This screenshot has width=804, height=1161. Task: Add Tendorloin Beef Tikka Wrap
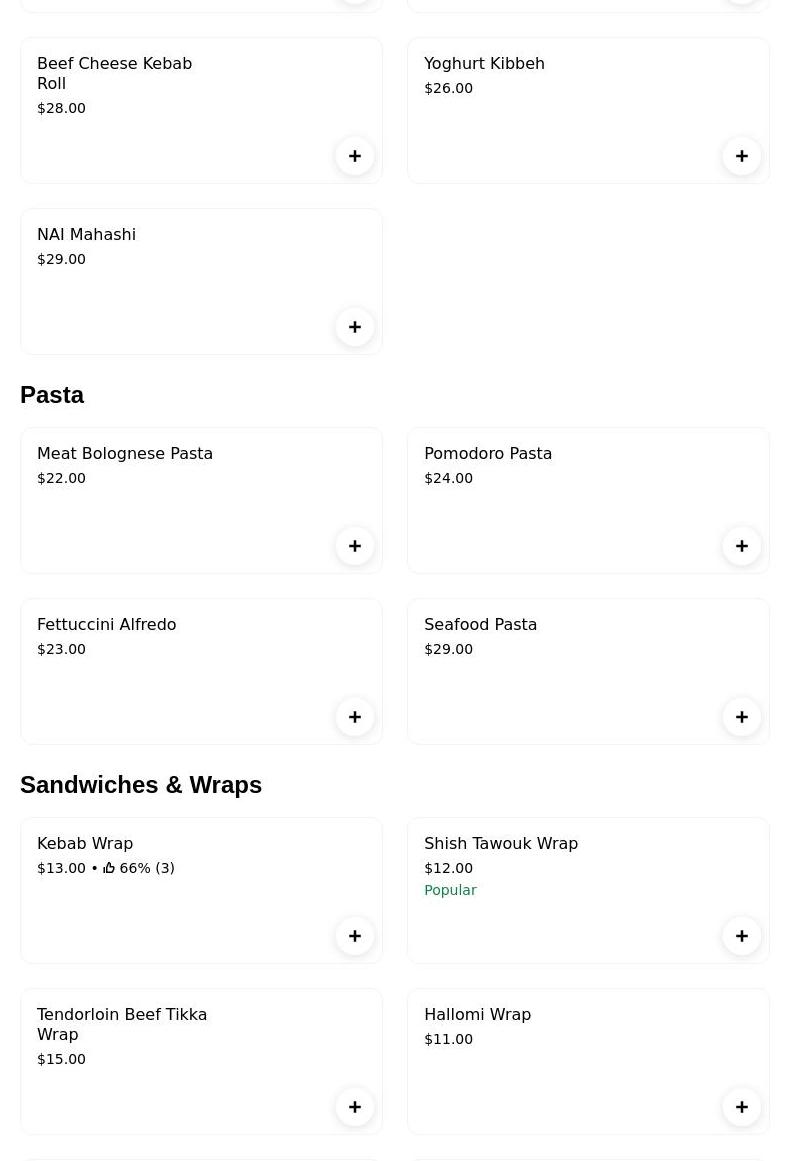(x=355, y=1107)
